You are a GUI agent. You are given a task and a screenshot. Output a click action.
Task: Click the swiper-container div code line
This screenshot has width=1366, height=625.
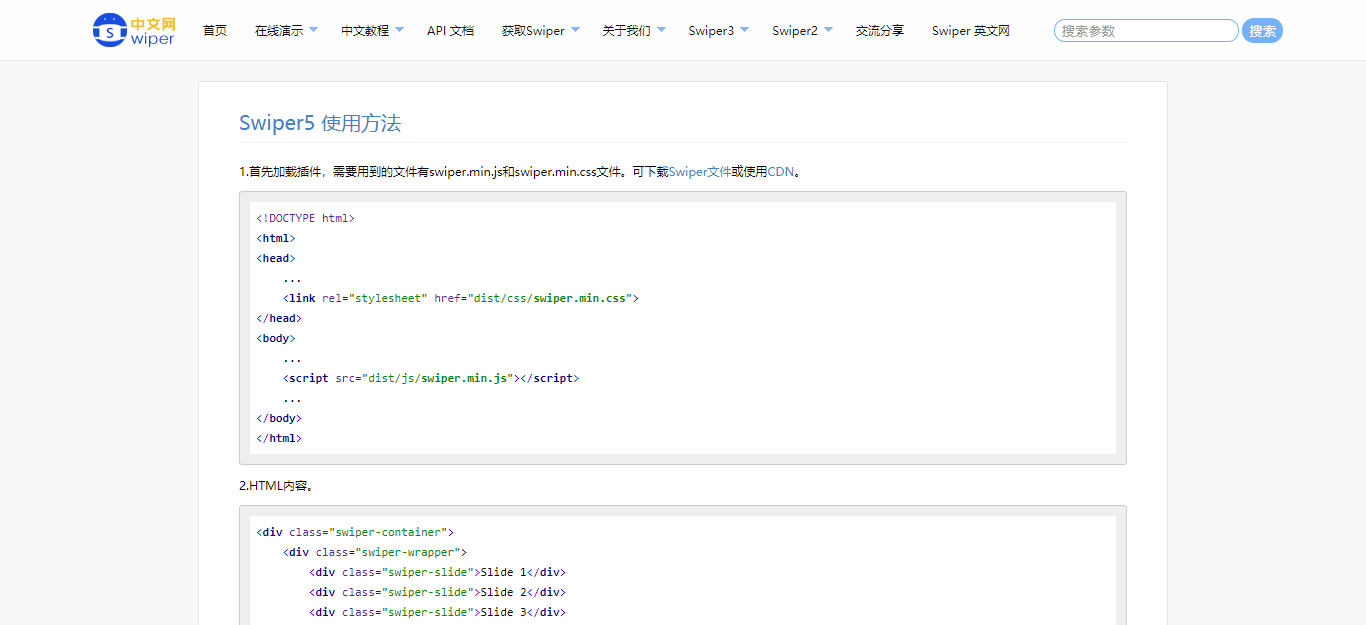[355, 532]
